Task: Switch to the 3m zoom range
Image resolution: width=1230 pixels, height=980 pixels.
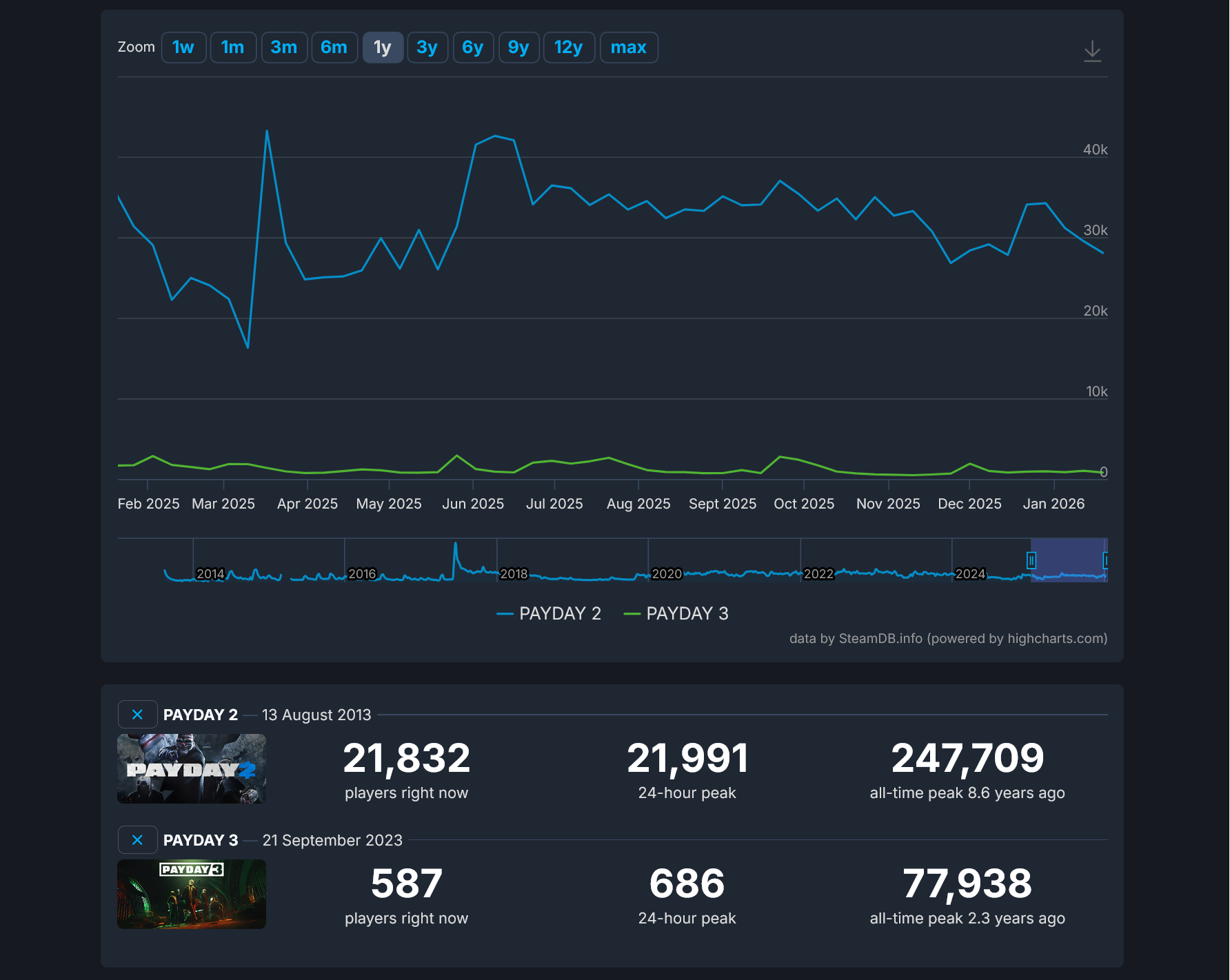Action: tap(284, 48)
